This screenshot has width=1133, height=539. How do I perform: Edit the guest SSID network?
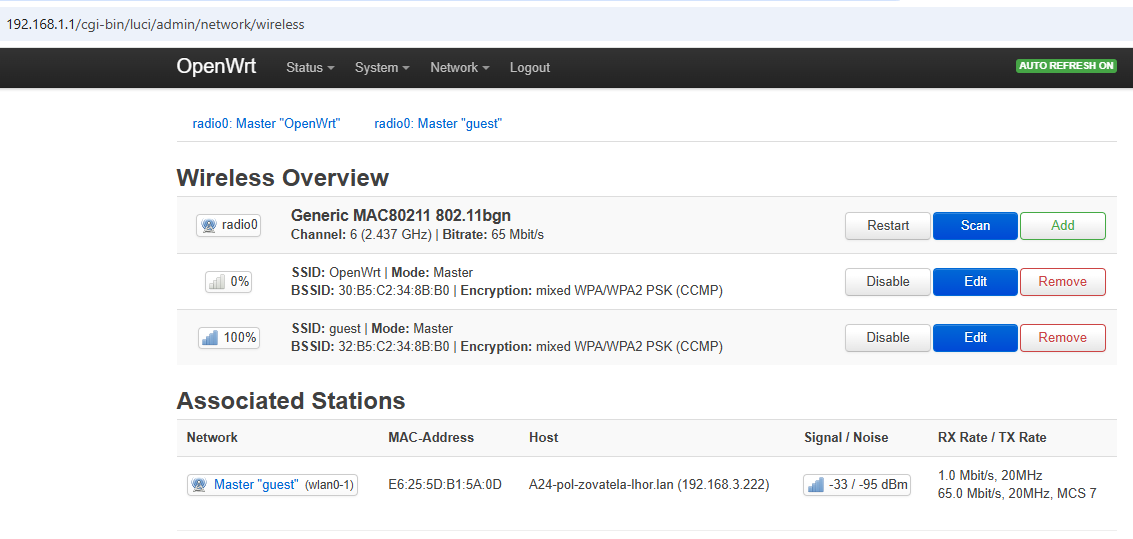click(x=975, y=337)
